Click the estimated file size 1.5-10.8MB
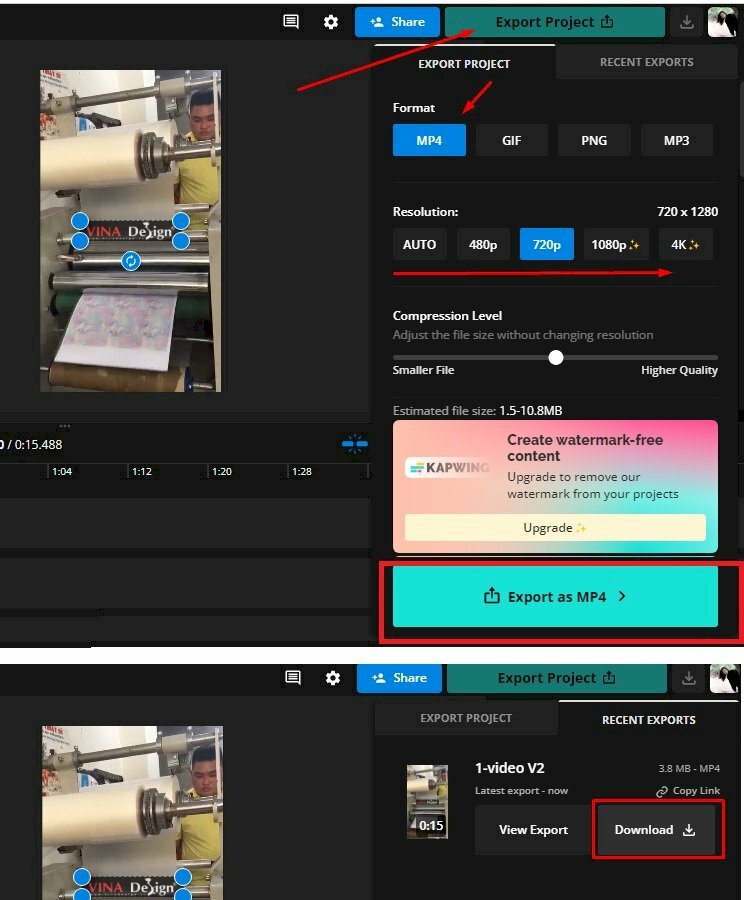744x900 pixels. 530,411
